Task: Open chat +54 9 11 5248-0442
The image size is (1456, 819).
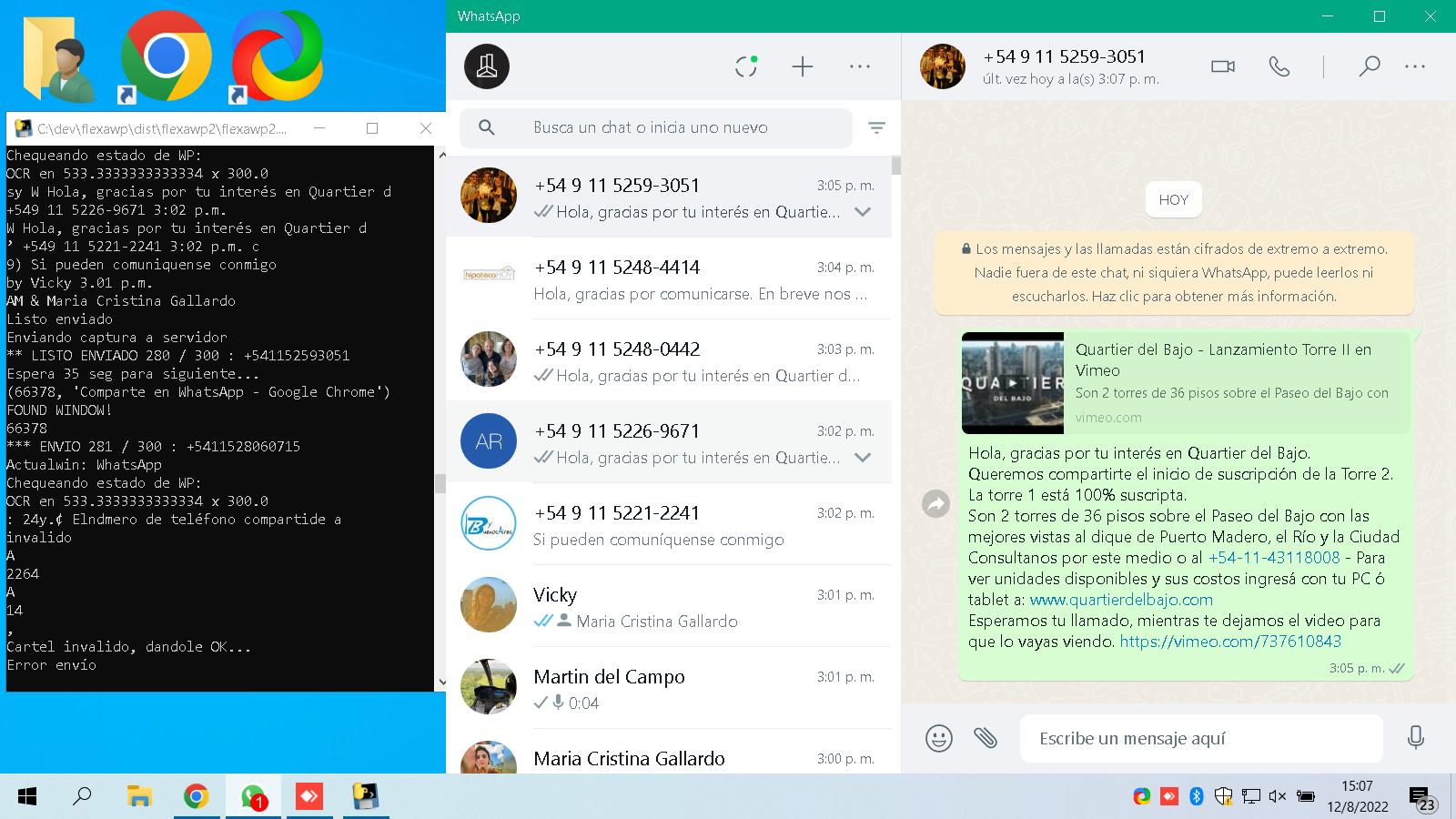Action: tap(669, 360)
